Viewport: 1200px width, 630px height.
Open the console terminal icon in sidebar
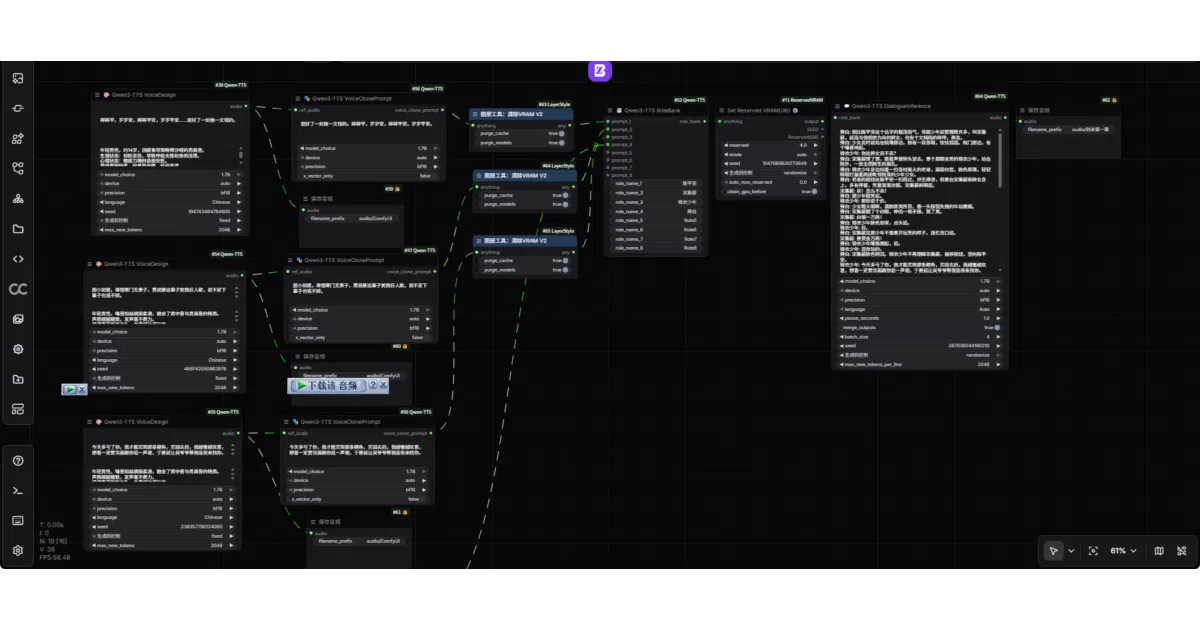[17, 490]
